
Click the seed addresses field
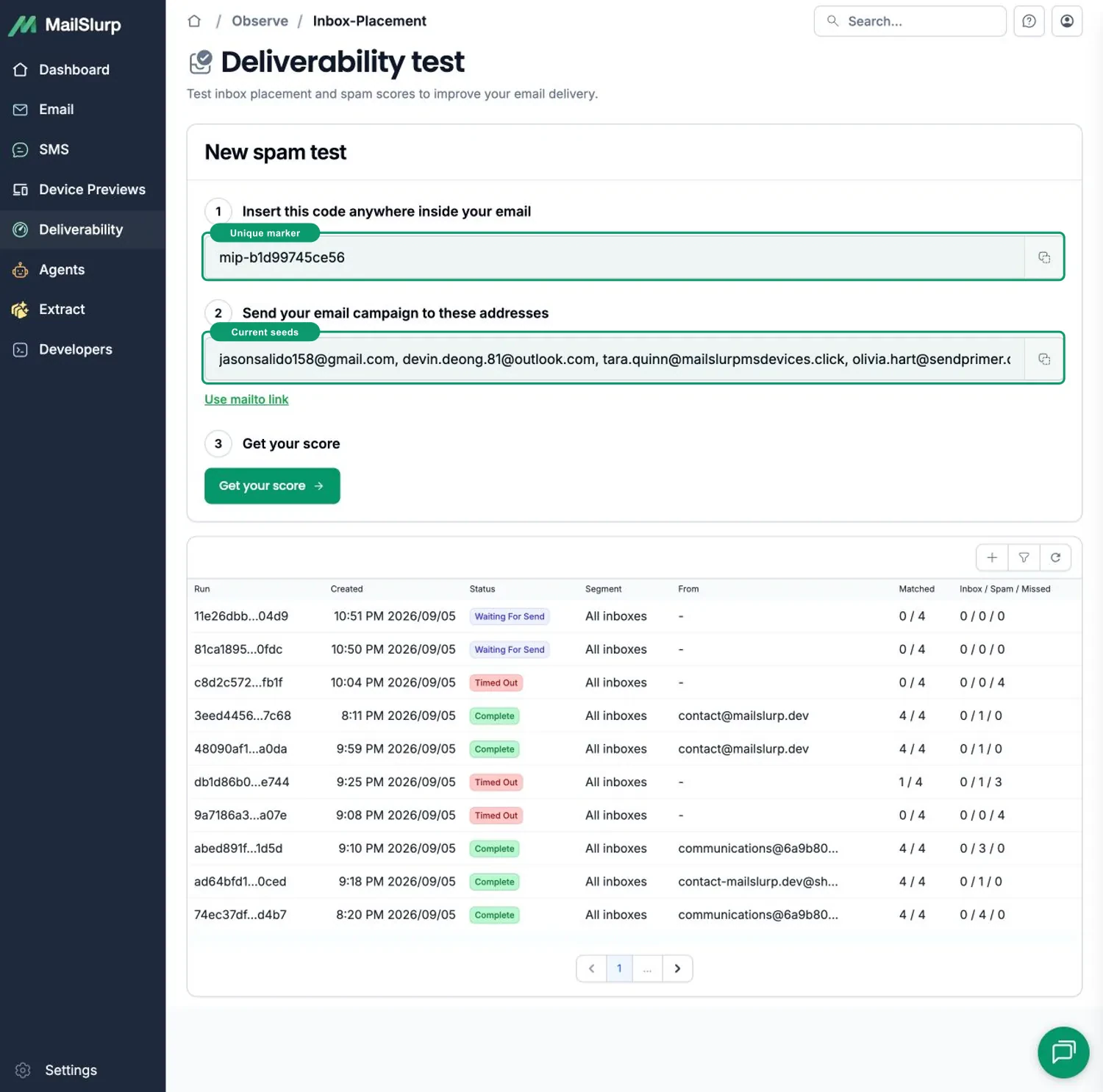pyautogui.click(x=614, y=360)
